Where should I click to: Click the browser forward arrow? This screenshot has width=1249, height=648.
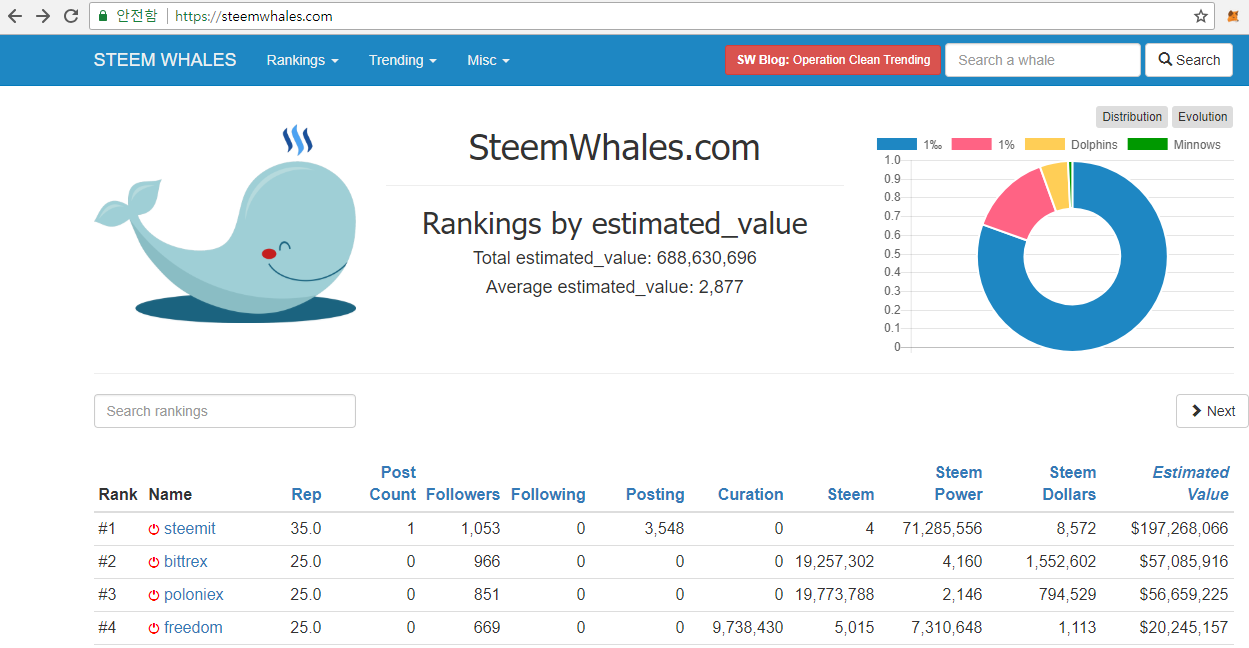click(x=43, y=16)
